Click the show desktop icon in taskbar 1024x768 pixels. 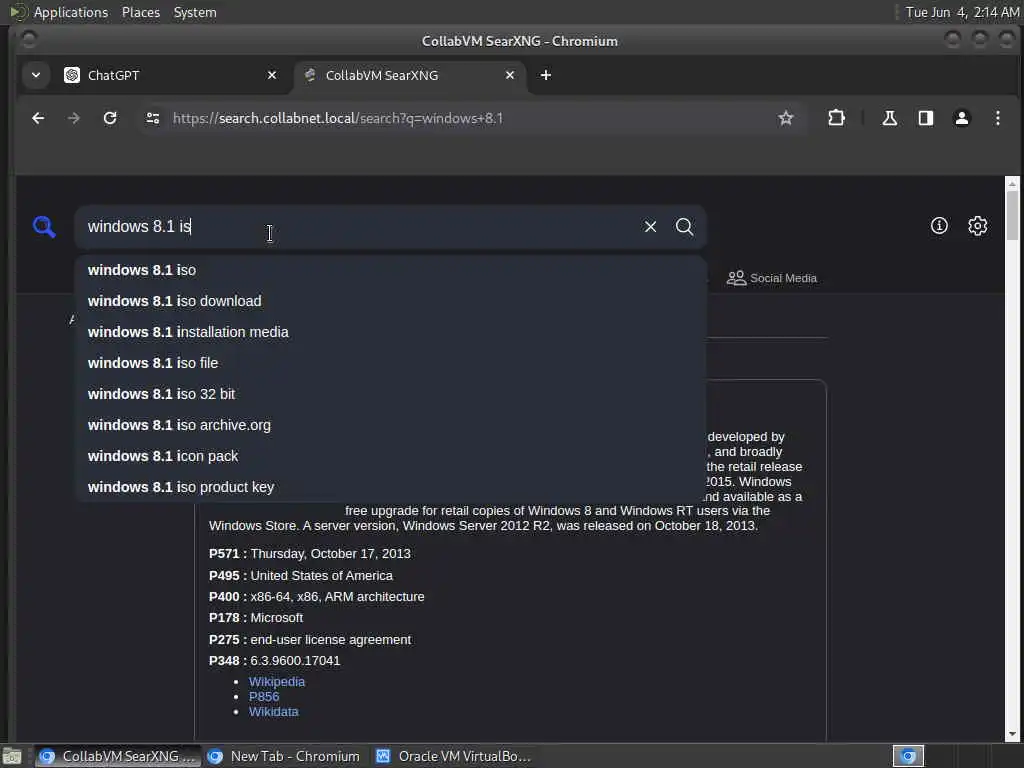click(x=12, y=757)
